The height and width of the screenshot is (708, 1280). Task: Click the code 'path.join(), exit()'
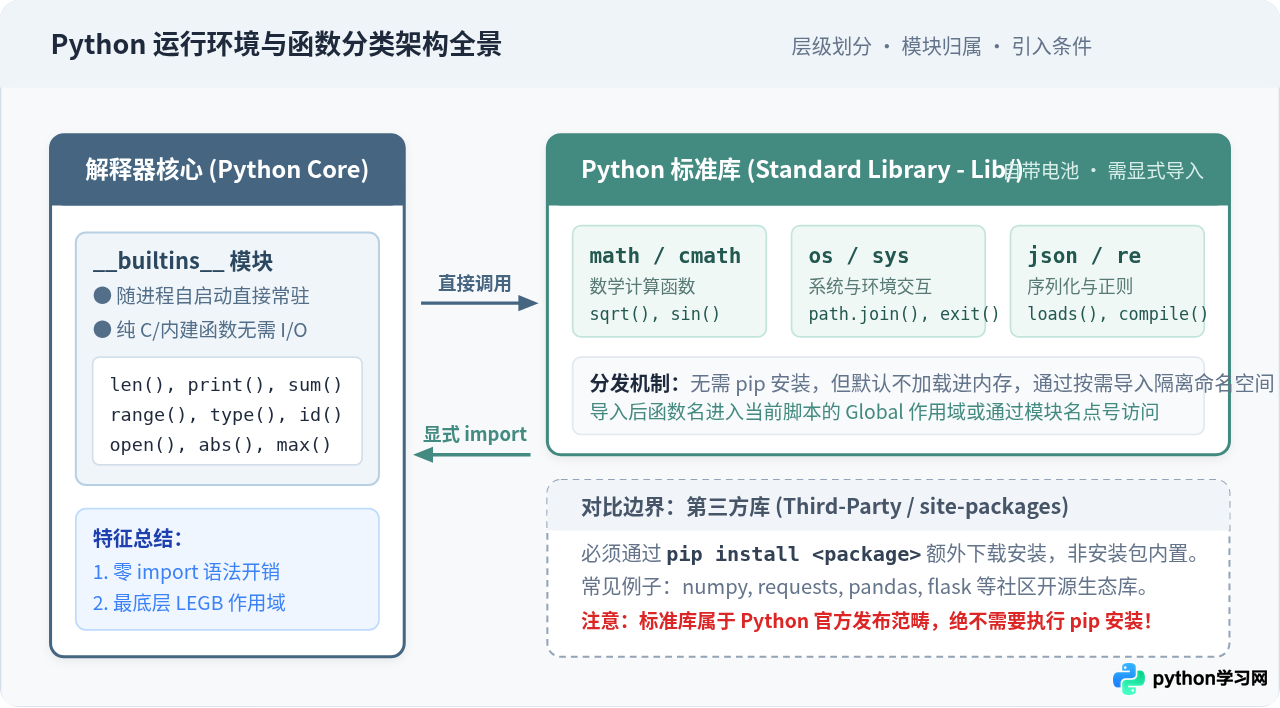point(904,314)
